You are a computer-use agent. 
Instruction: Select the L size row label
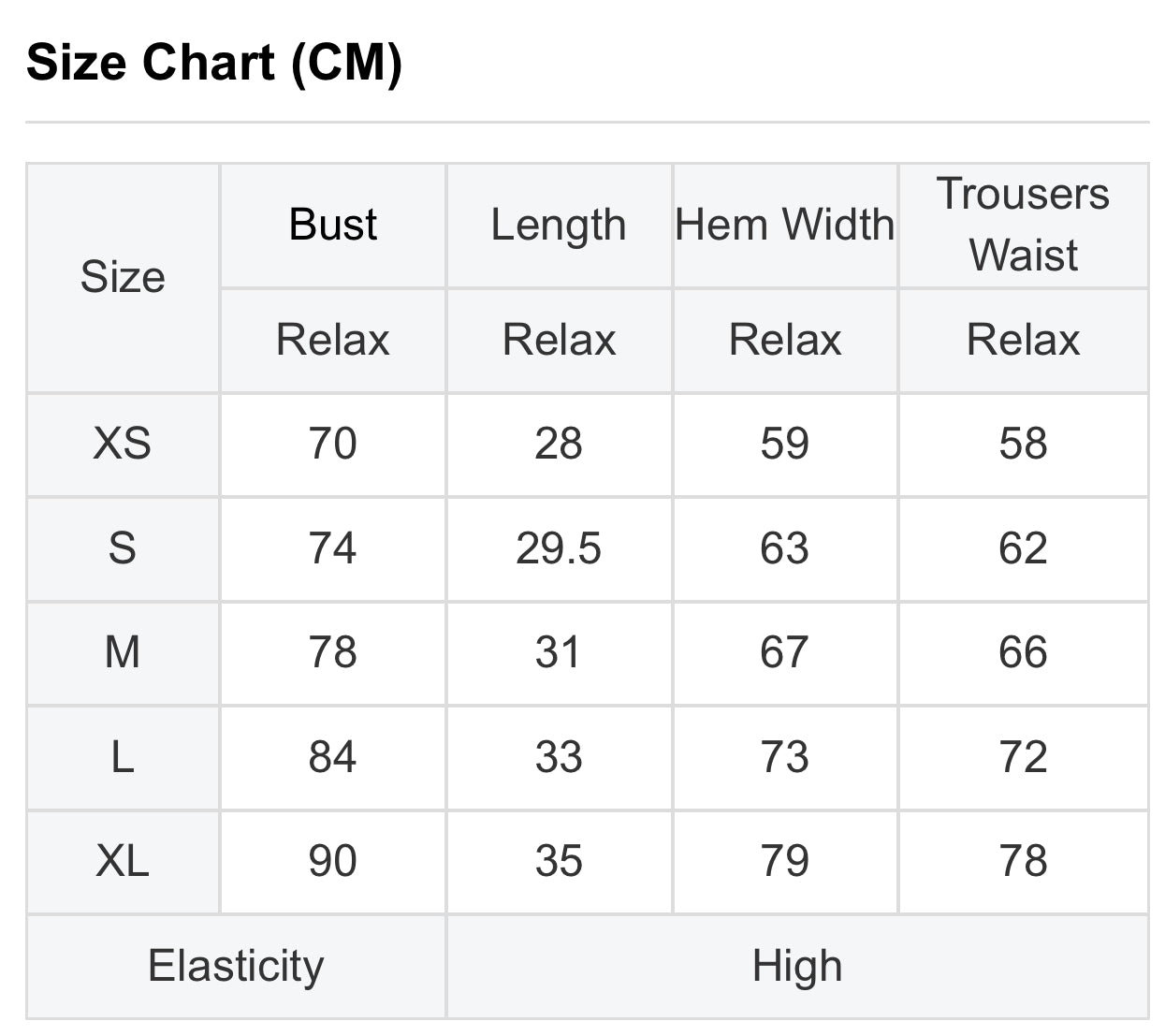pyautogui.click(x=123, y=757)
